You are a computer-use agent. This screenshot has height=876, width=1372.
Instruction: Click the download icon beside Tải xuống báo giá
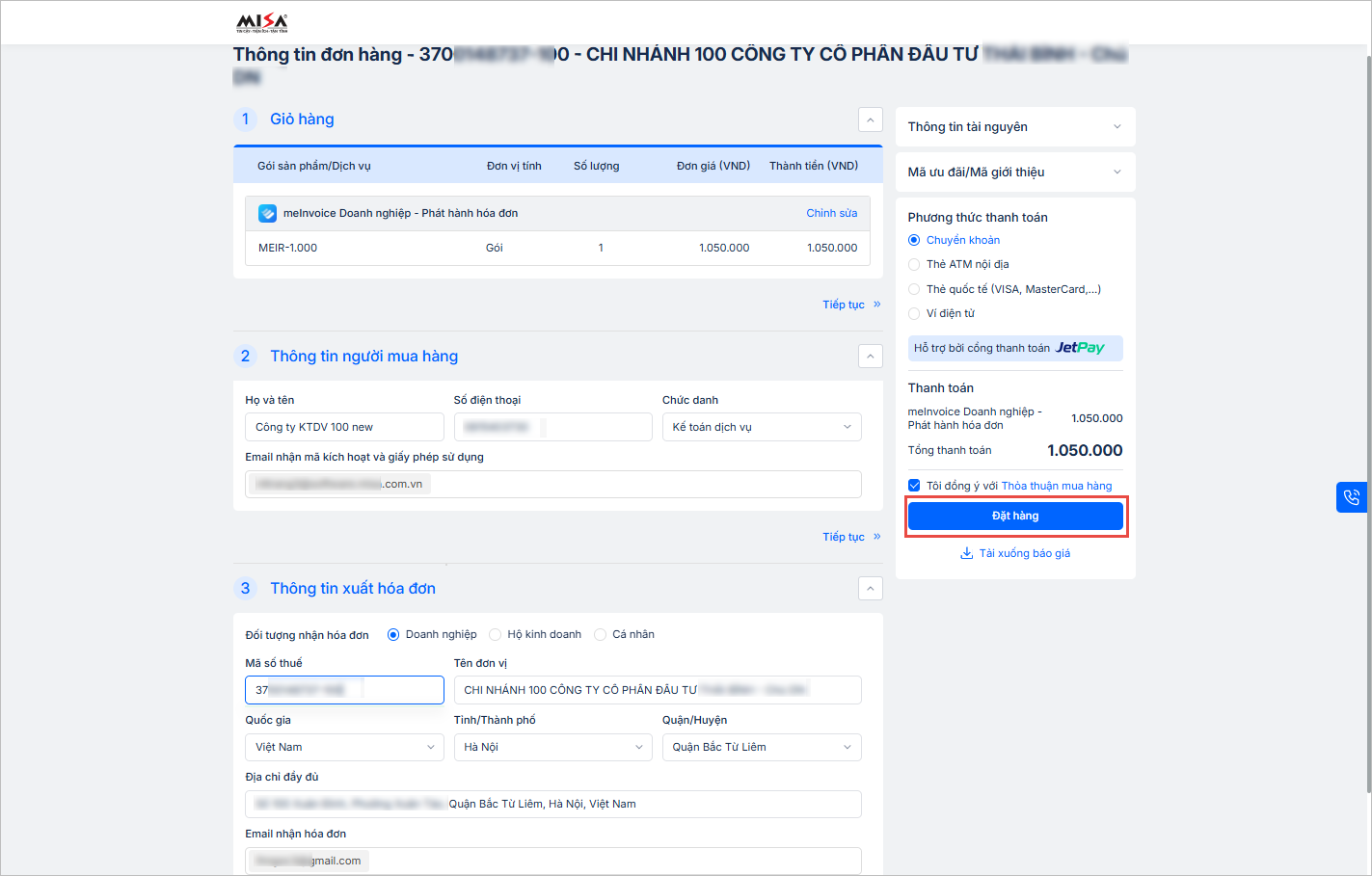coord(966,553)
